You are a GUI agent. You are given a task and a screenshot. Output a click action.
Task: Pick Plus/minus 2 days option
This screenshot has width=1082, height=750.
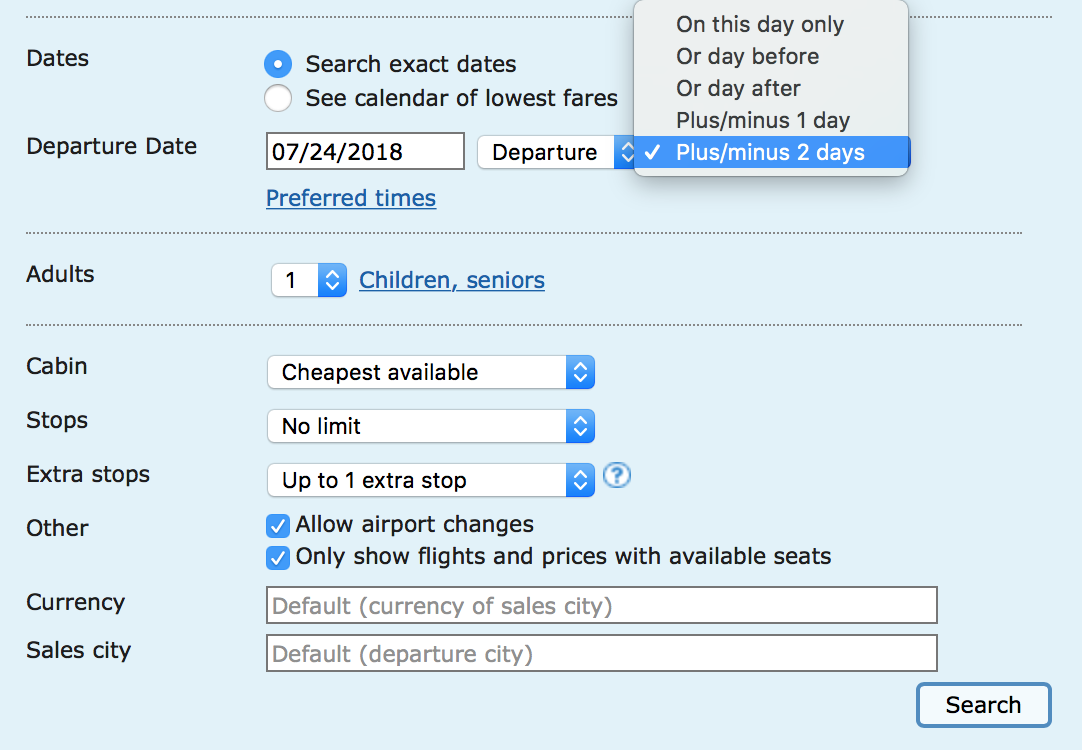tap(770, 153)
